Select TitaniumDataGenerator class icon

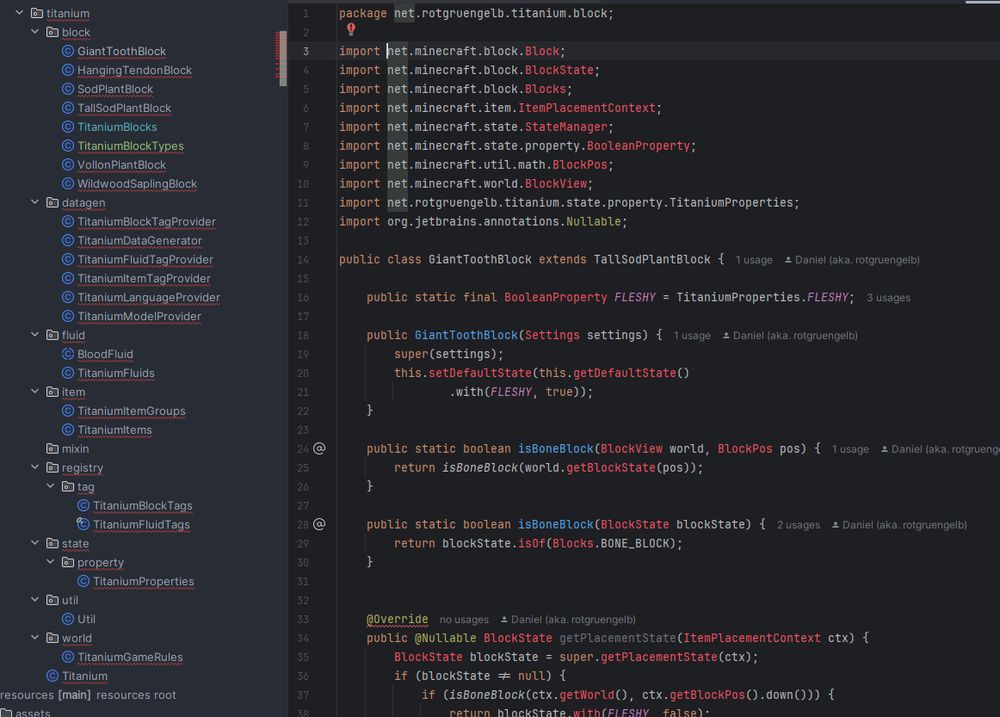[68, 240]
